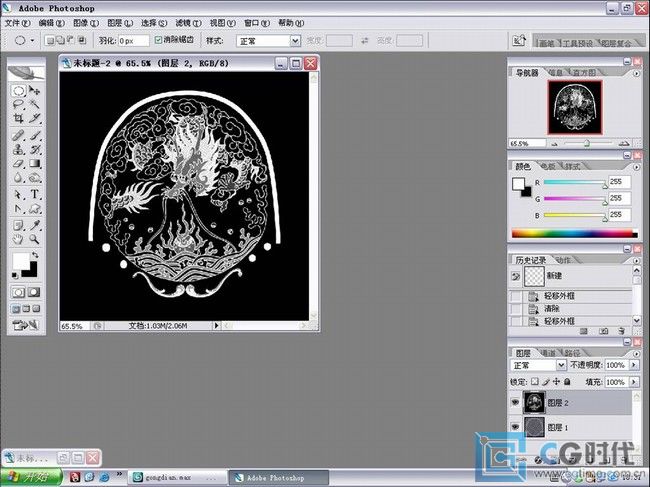
Task: Click the foreground color swatch in Color panel
Action: click(518, 184)
